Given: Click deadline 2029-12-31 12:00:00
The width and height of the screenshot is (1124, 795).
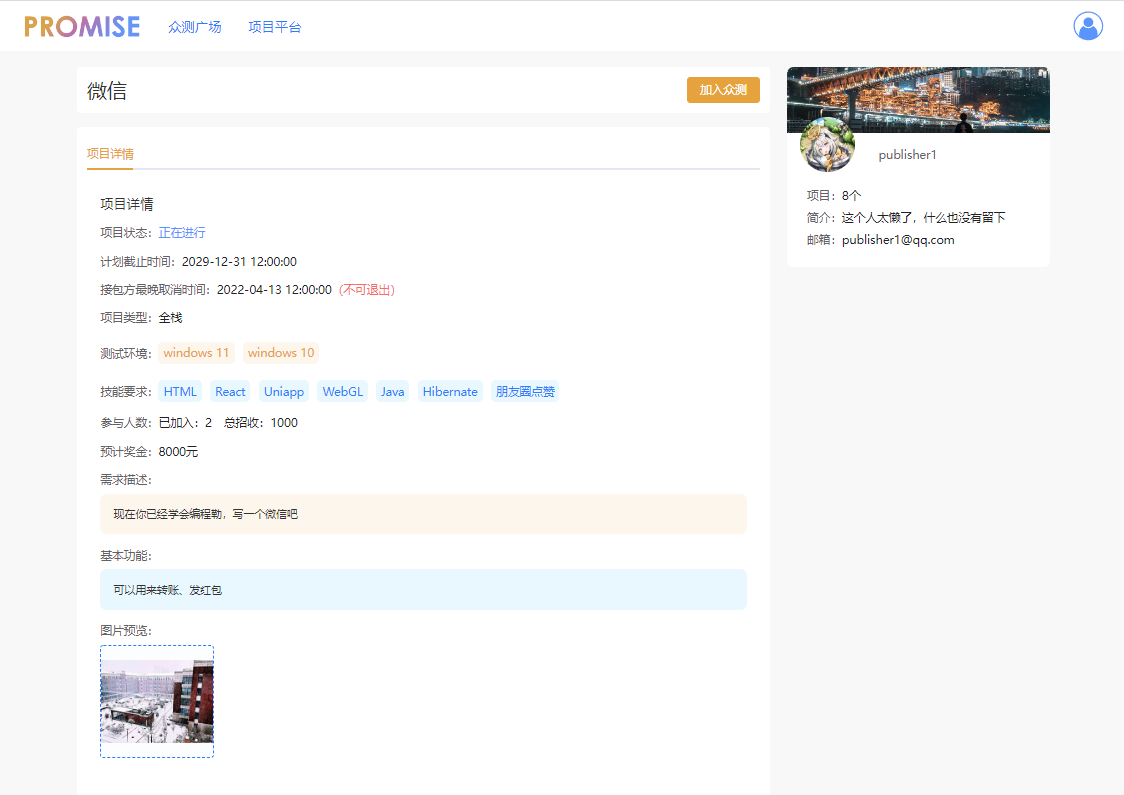Looking at the screenshot, I should [239, 262].
